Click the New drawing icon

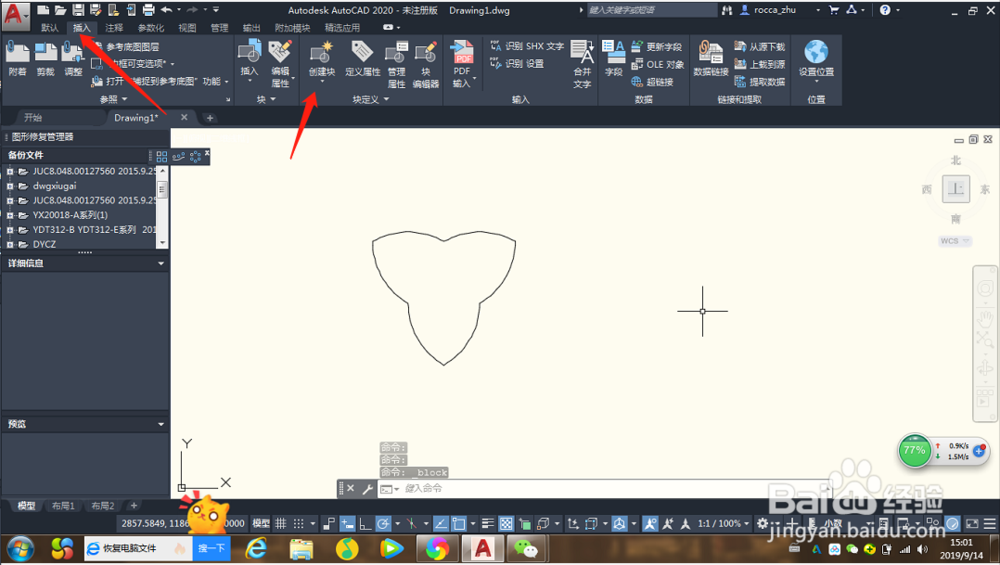(43, 10)
